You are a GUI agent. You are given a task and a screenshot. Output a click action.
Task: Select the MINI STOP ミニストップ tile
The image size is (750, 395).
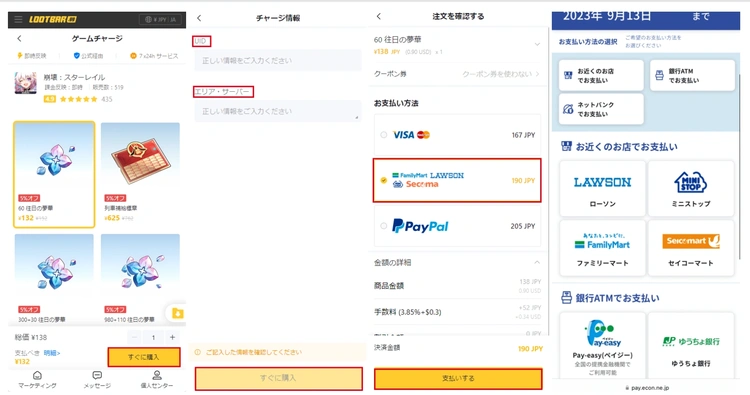pos(691,188)
